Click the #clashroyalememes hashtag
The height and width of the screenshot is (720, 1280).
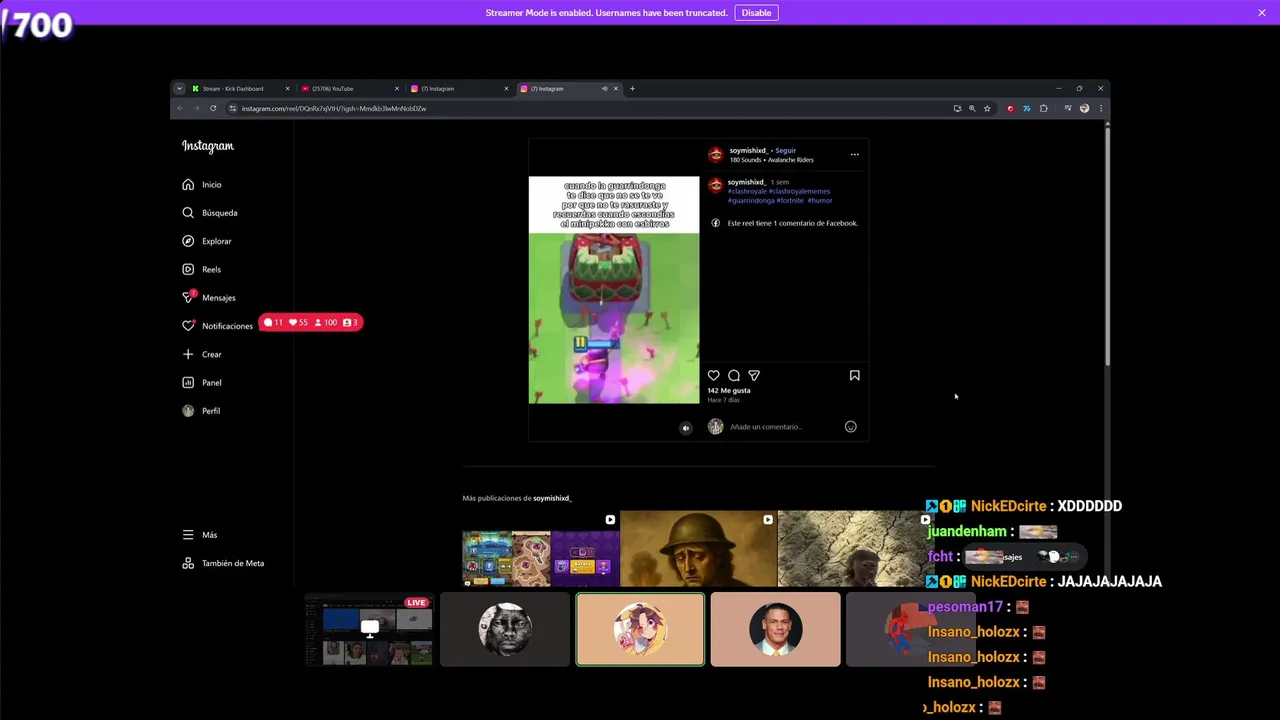800,191
